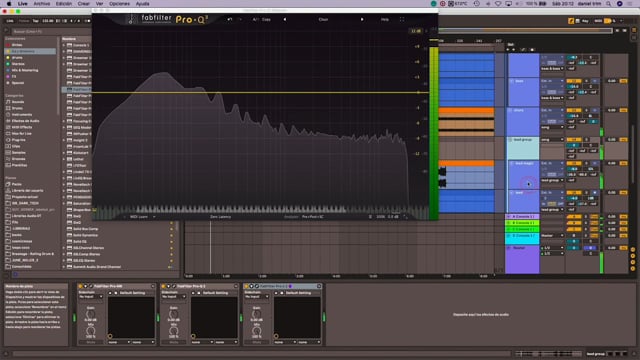Open the Opciones menu
The image size is (640, 360).
[x=119, y=4]
